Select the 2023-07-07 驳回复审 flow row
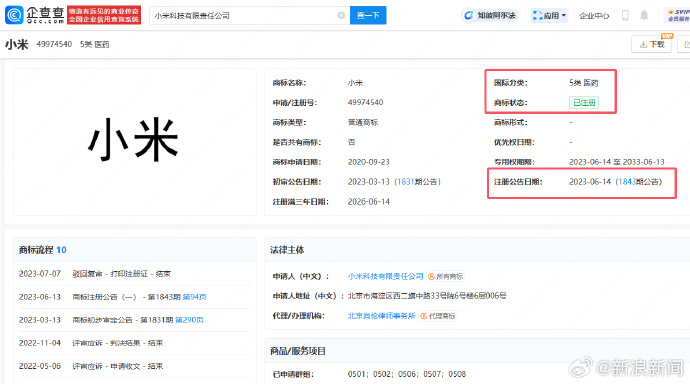Screen dimensions: 690x384 (x=135, y=274)
